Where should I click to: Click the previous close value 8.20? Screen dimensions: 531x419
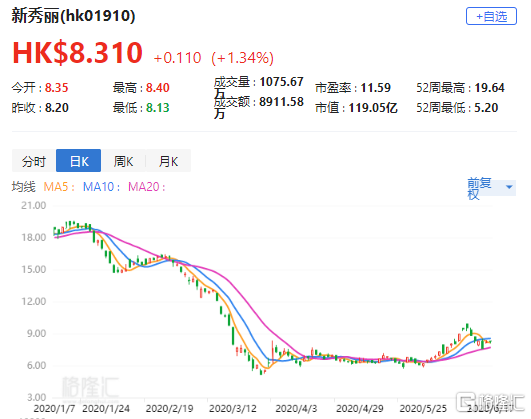57,108
